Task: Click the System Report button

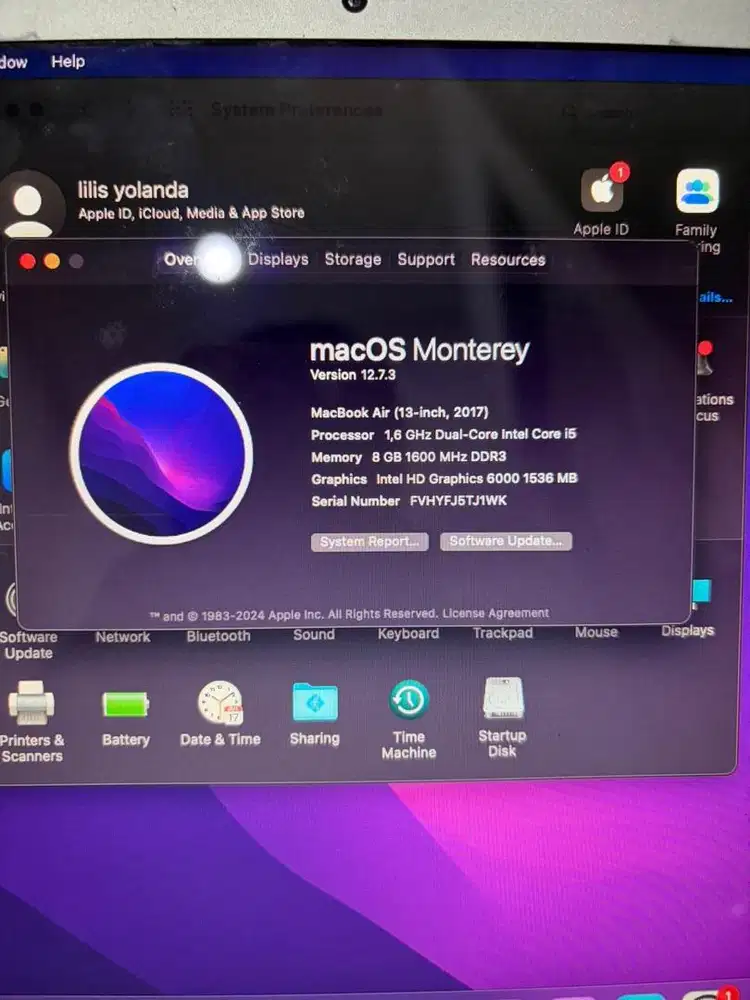Action: 369,541
